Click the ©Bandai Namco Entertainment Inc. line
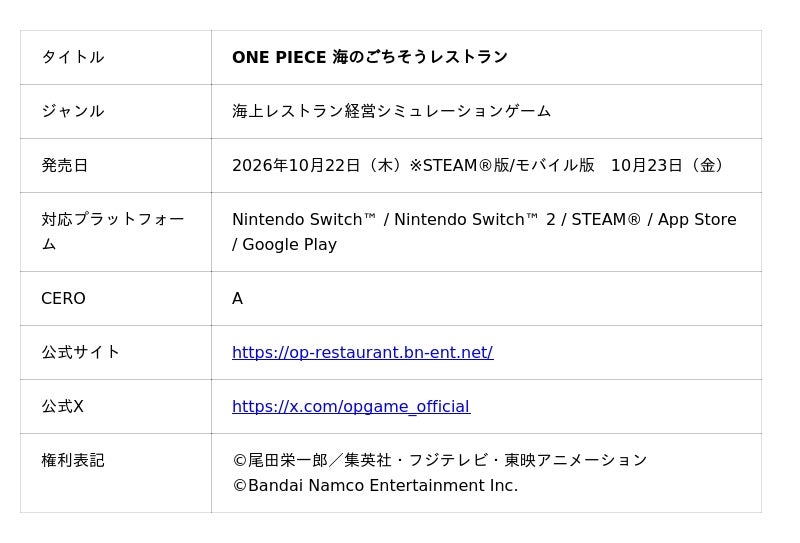Image resolution: width=800 pixels, height=543 pixels. 375,485
